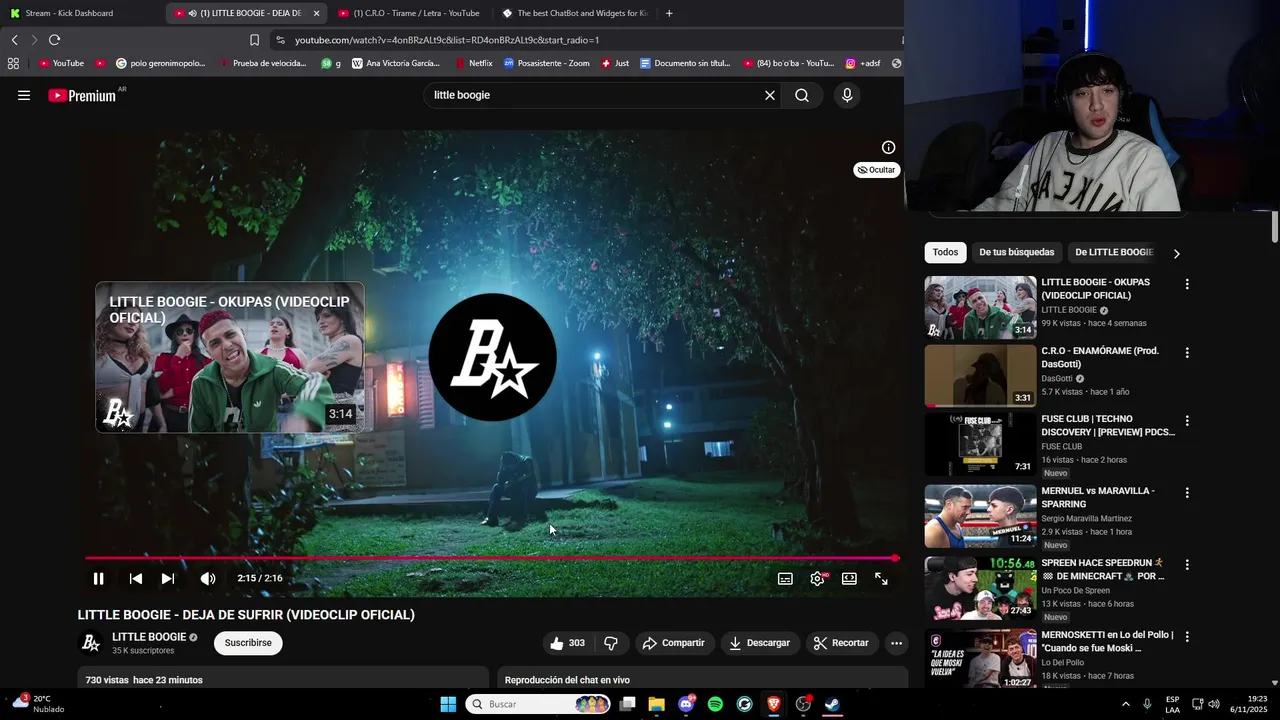Switch to best ChatBot and Widgets tab

click(x=575, y=13)
